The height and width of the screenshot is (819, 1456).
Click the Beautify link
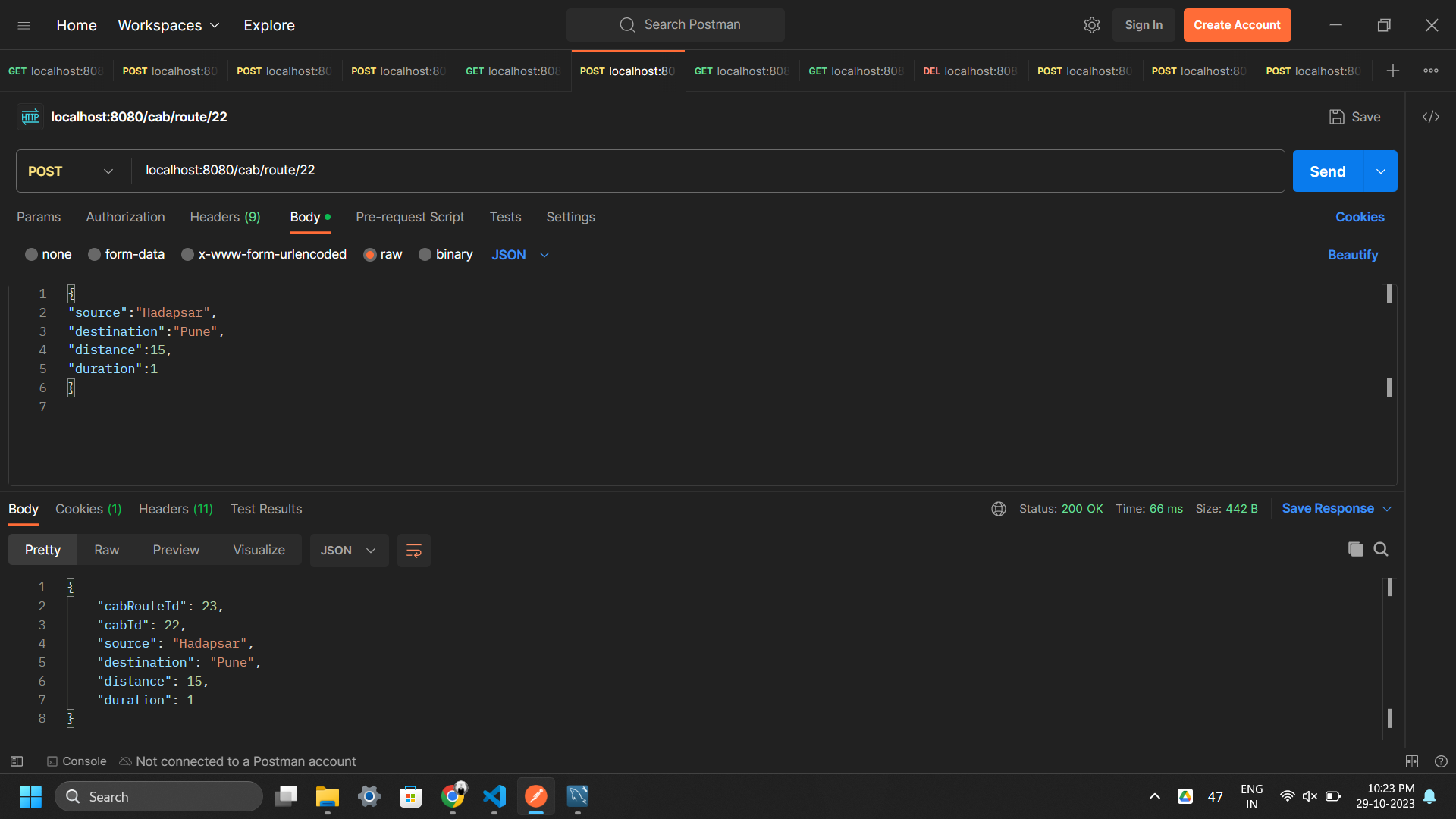tap(1352, 255)
